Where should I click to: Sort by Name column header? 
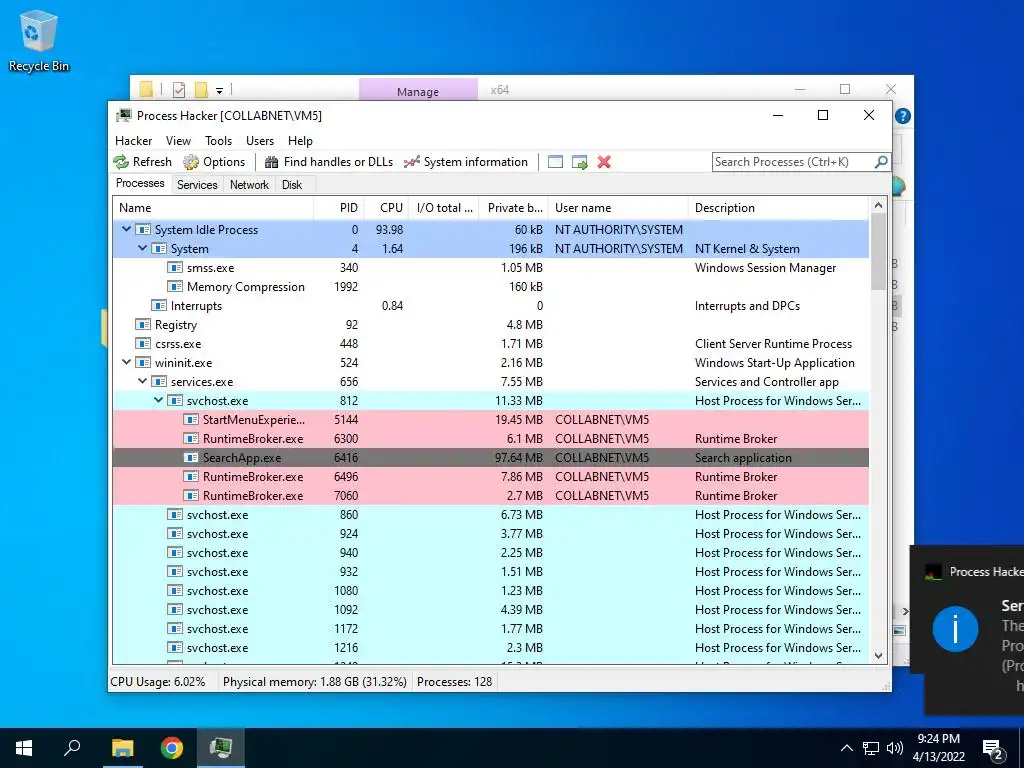click(213, 208)
